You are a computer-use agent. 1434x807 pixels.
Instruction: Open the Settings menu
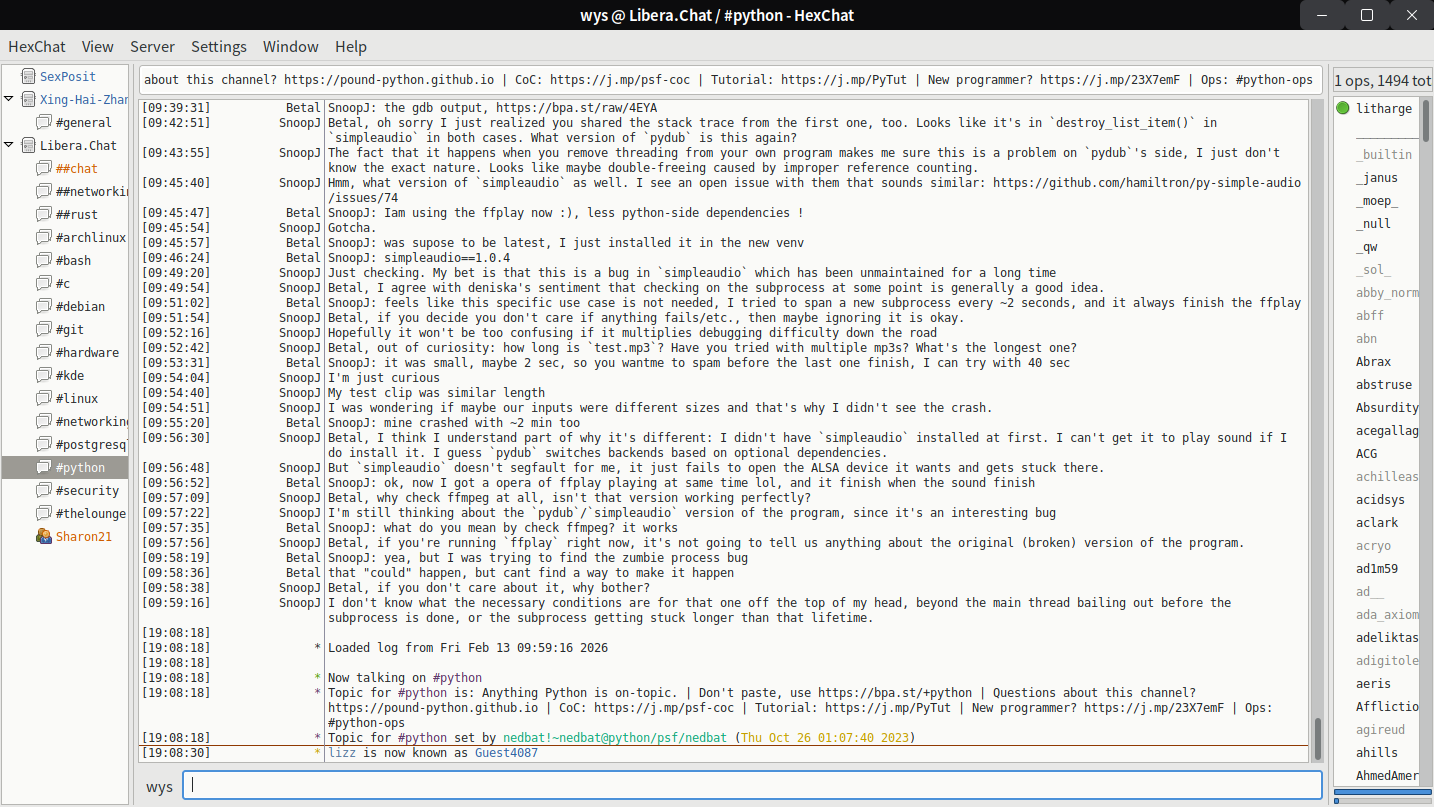[x=218, y=47]
